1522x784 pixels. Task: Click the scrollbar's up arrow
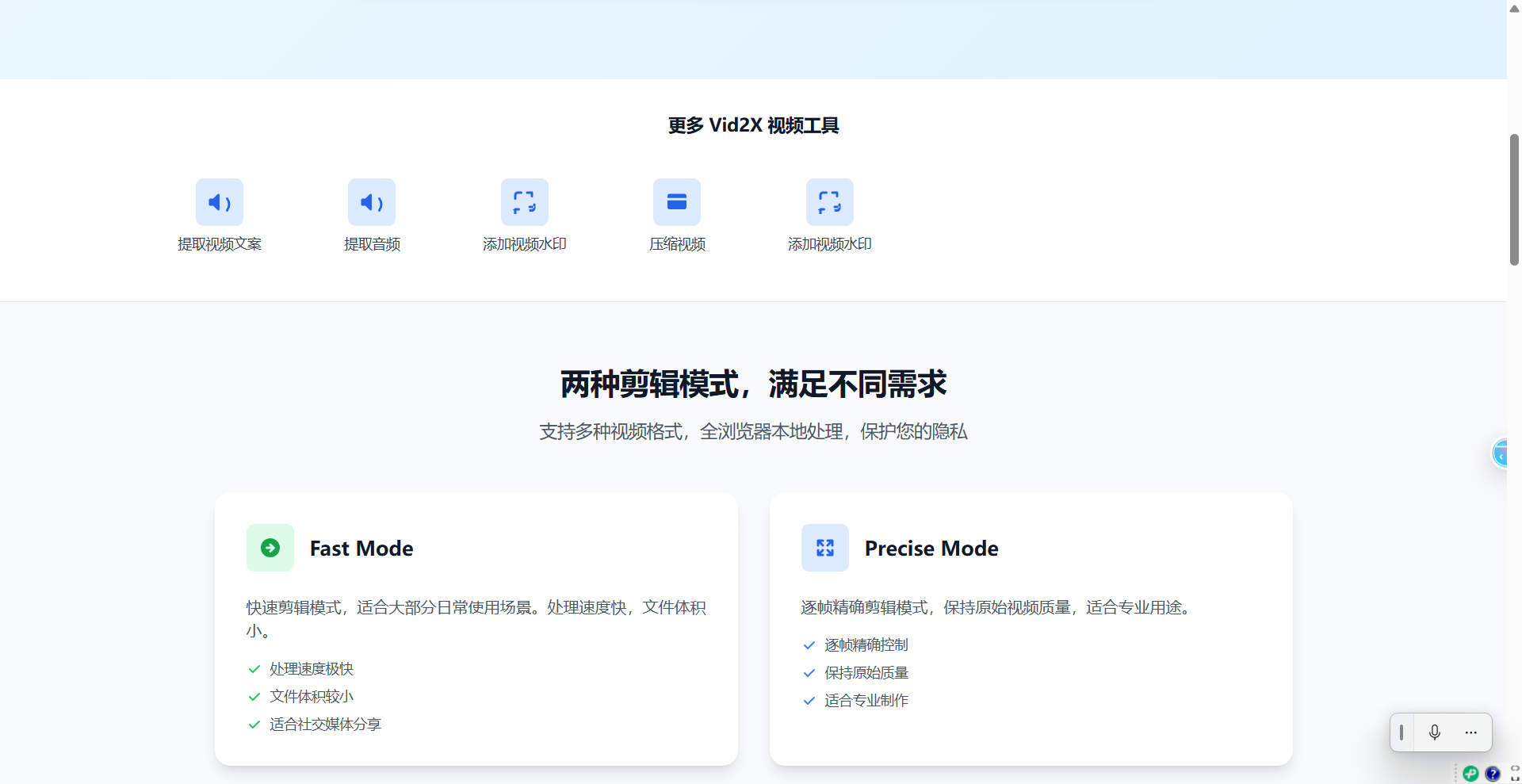1514,8
